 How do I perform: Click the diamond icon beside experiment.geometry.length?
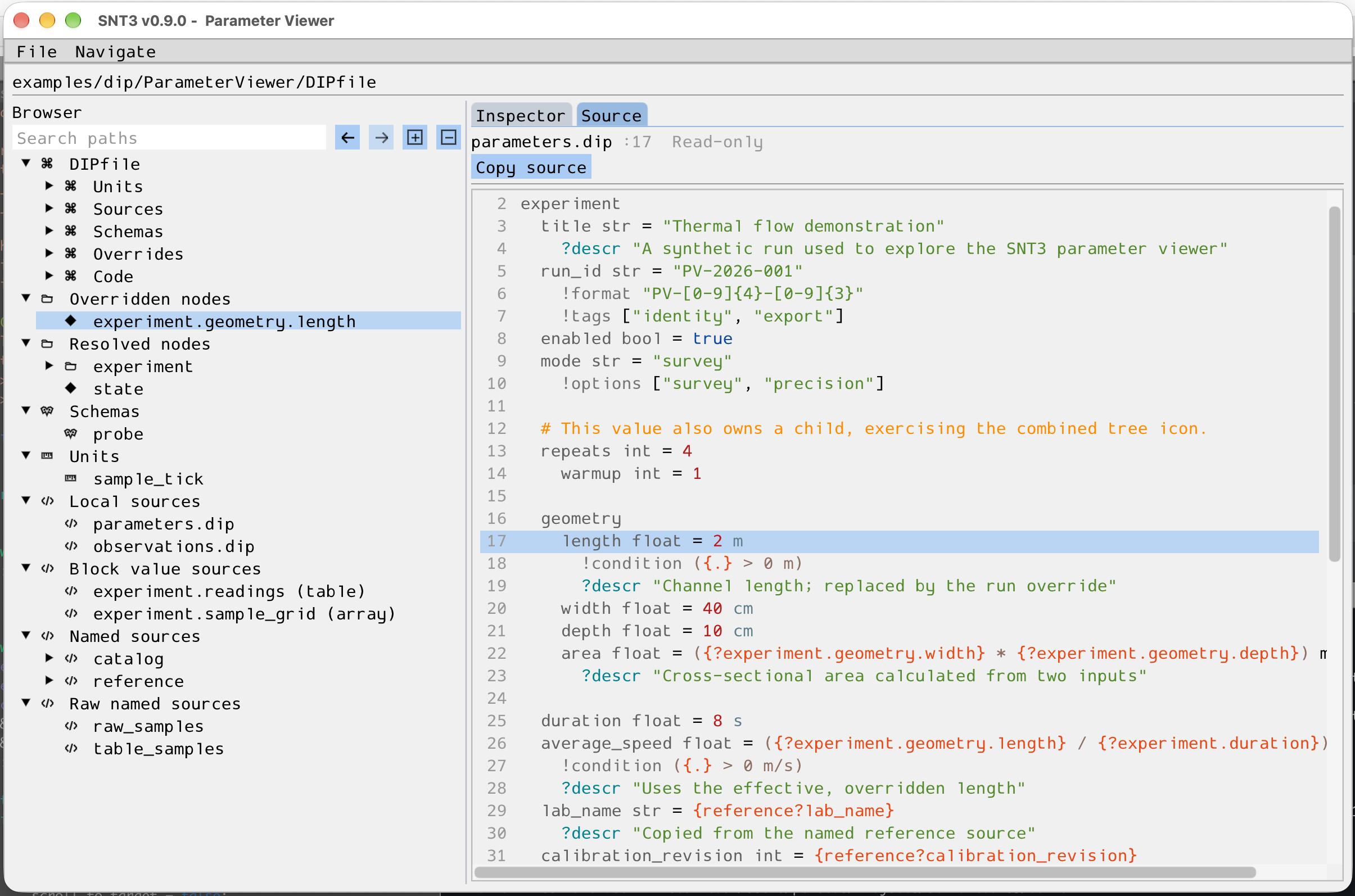coord(71,320)
